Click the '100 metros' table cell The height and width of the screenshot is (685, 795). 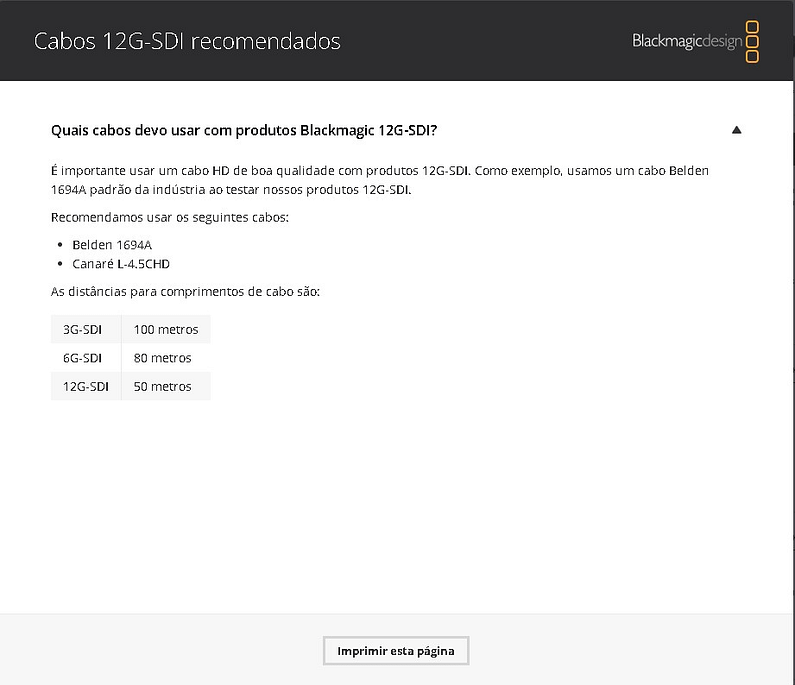tap(166, 329)
